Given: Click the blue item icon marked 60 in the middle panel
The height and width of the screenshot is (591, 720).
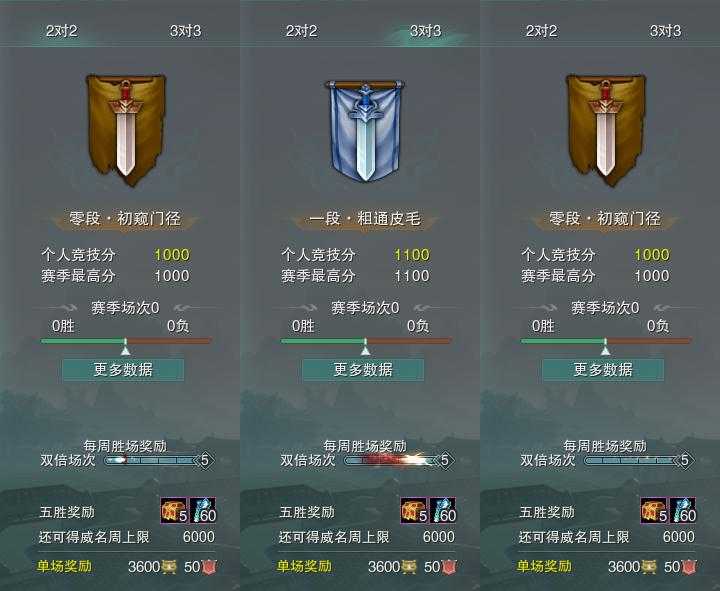Looking at the screenshot, I should coord(443,511).
